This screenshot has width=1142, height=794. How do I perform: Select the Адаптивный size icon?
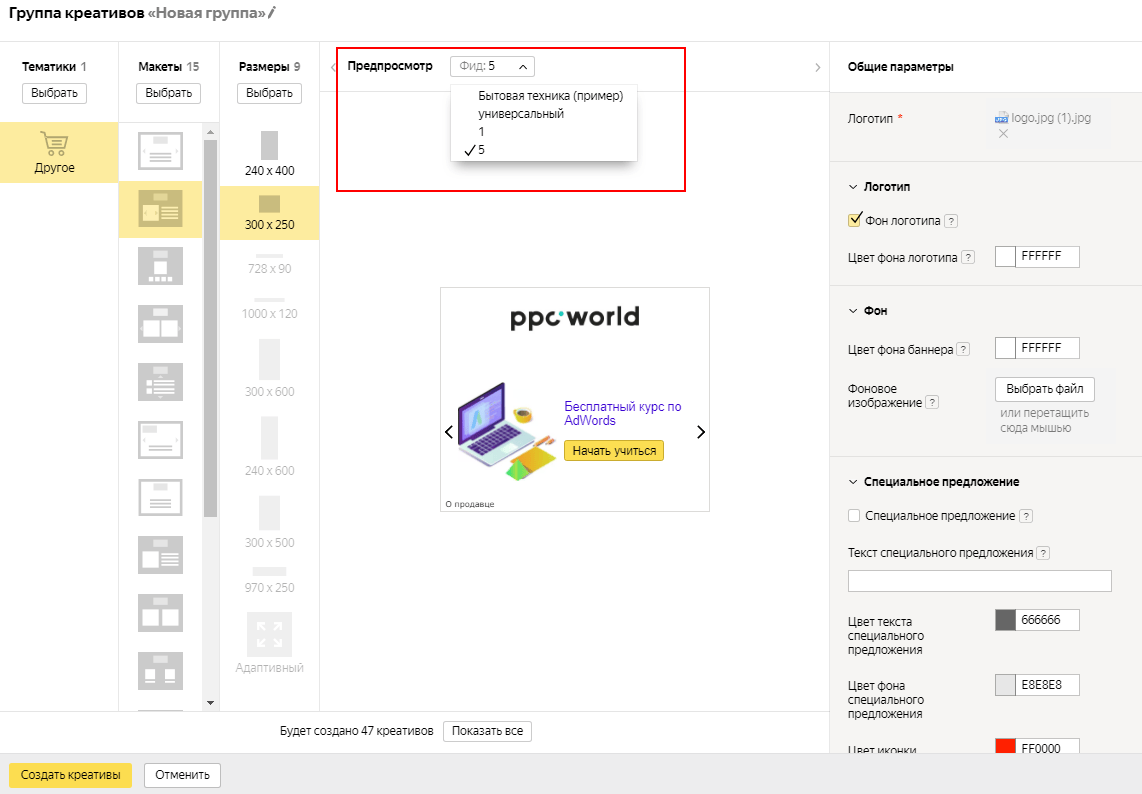pyautogui.click(x=269, y=634)
